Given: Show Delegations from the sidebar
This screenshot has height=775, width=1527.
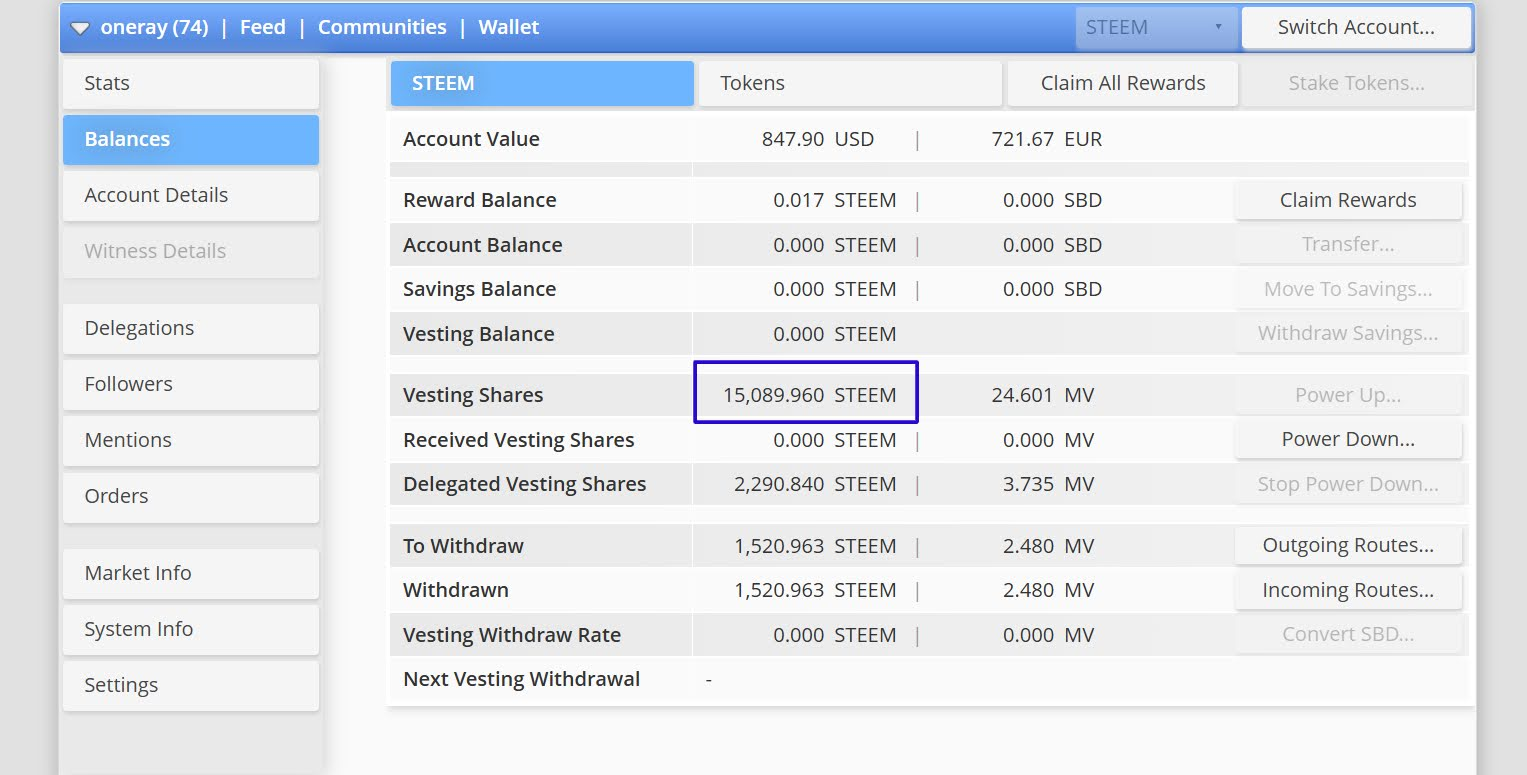Looking at the screenshot, I should pos(191,329).
